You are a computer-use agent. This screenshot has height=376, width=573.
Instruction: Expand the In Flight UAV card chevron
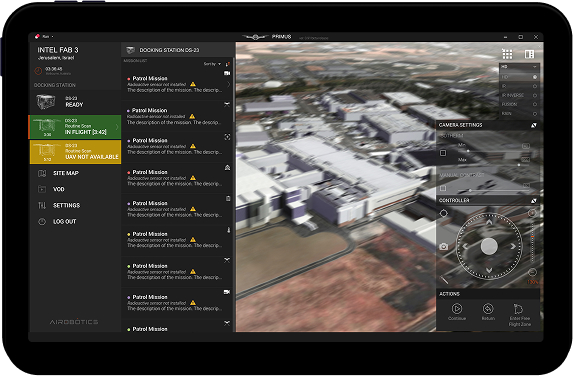[117, 127]
